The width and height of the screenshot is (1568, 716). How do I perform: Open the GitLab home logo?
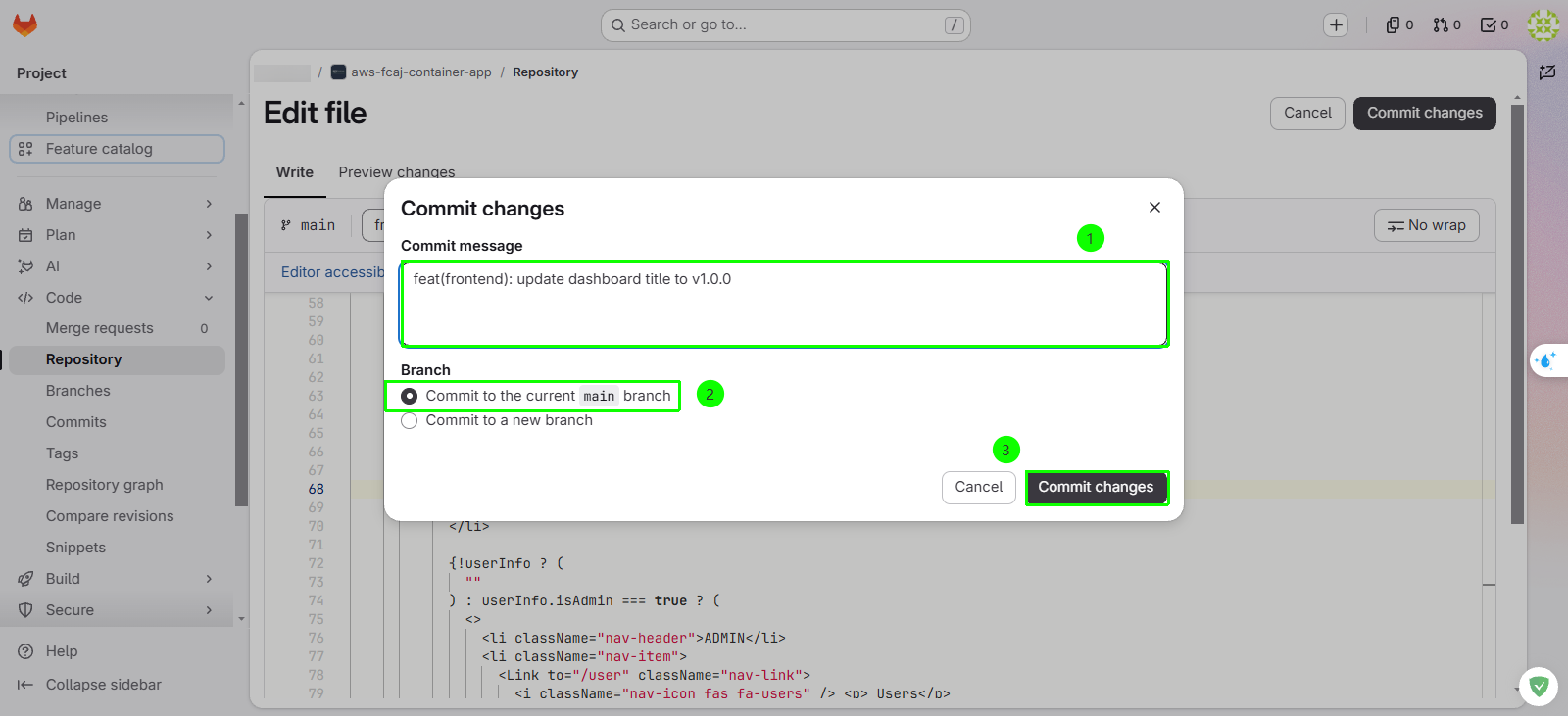click(25, 25)
